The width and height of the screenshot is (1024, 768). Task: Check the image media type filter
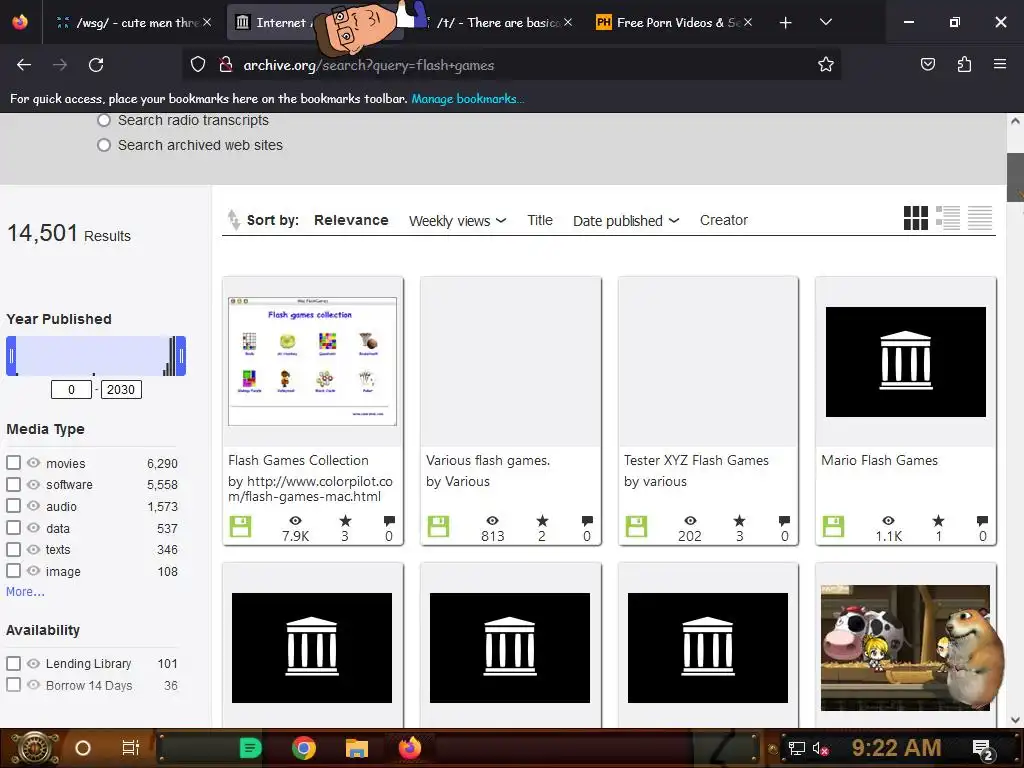(x=13, y=571)
